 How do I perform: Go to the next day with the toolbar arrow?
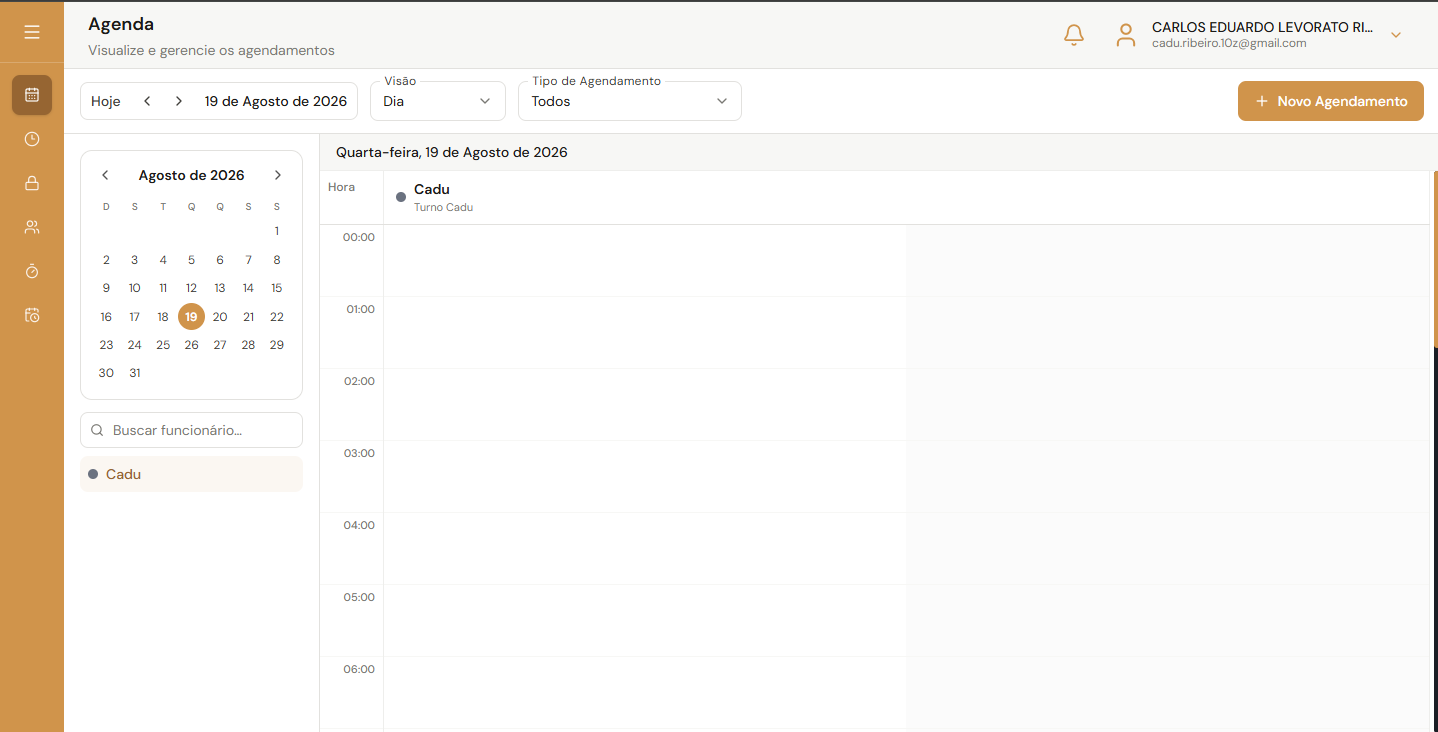(x=179, y=101)
